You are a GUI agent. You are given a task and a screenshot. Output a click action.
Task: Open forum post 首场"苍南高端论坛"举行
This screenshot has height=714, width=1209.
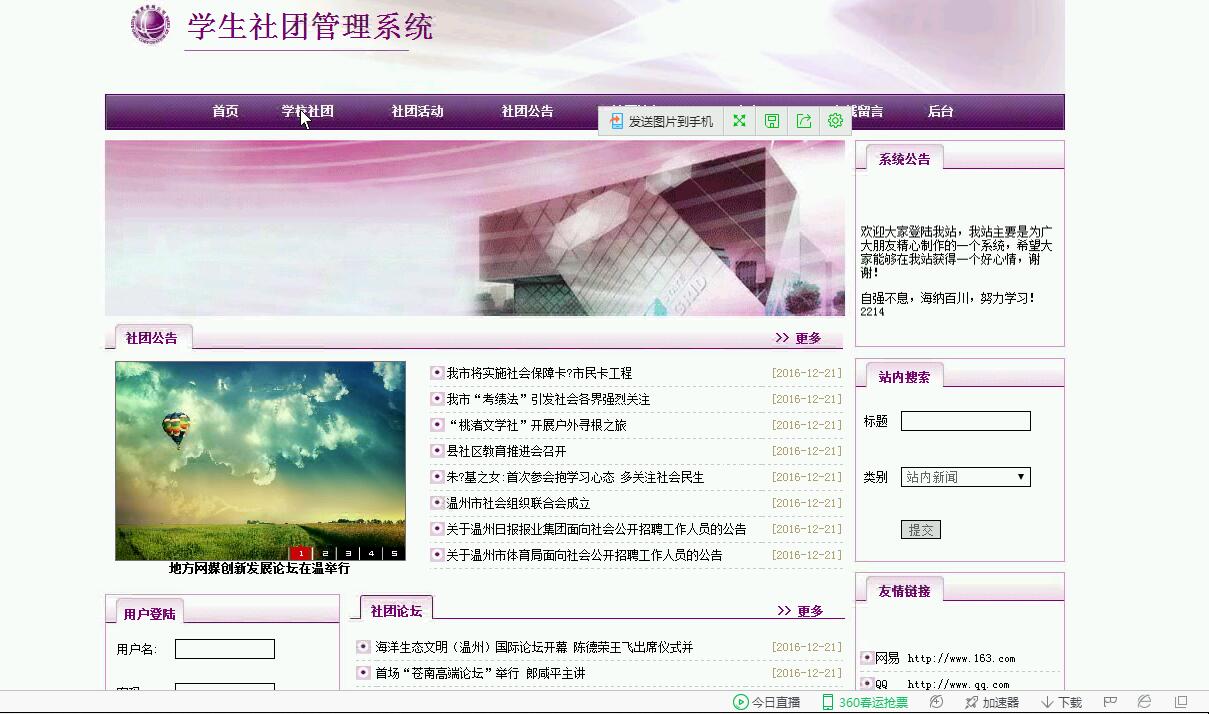point(480,673)
